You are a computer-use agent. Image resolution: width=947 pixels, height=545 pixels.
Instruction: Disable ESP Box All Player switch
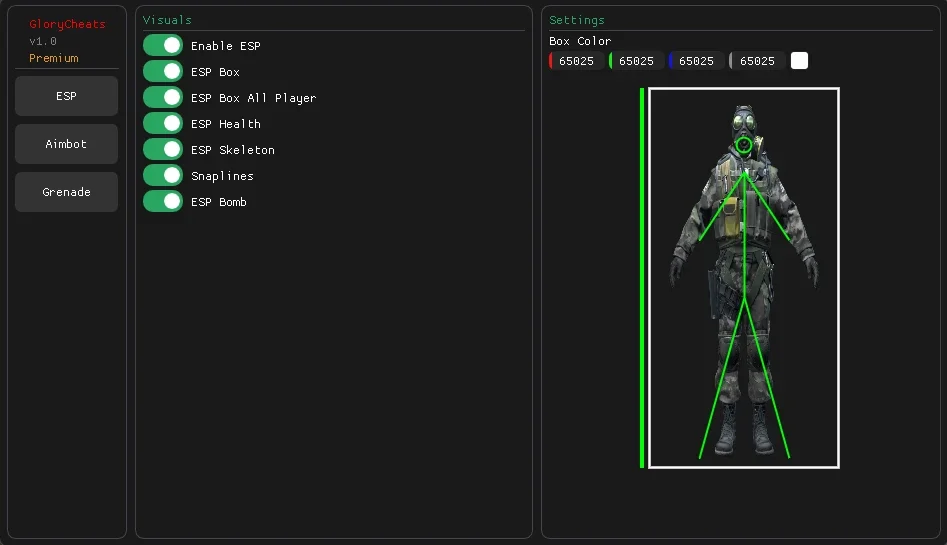click(x=163, y=97)
